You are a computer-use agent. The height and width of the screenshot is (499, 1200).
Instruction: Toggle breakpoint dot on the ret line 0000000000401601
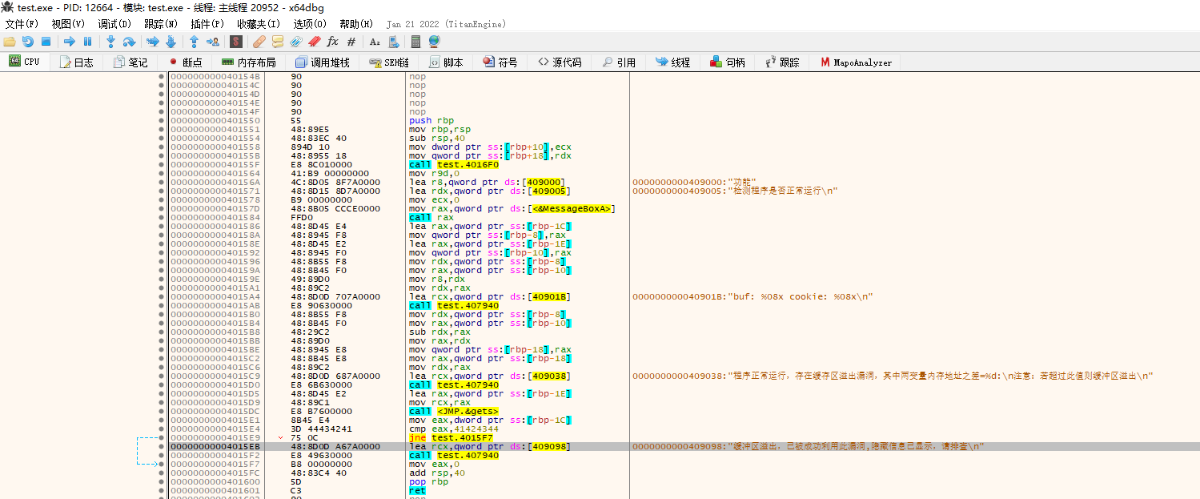(x=162, y=491)
